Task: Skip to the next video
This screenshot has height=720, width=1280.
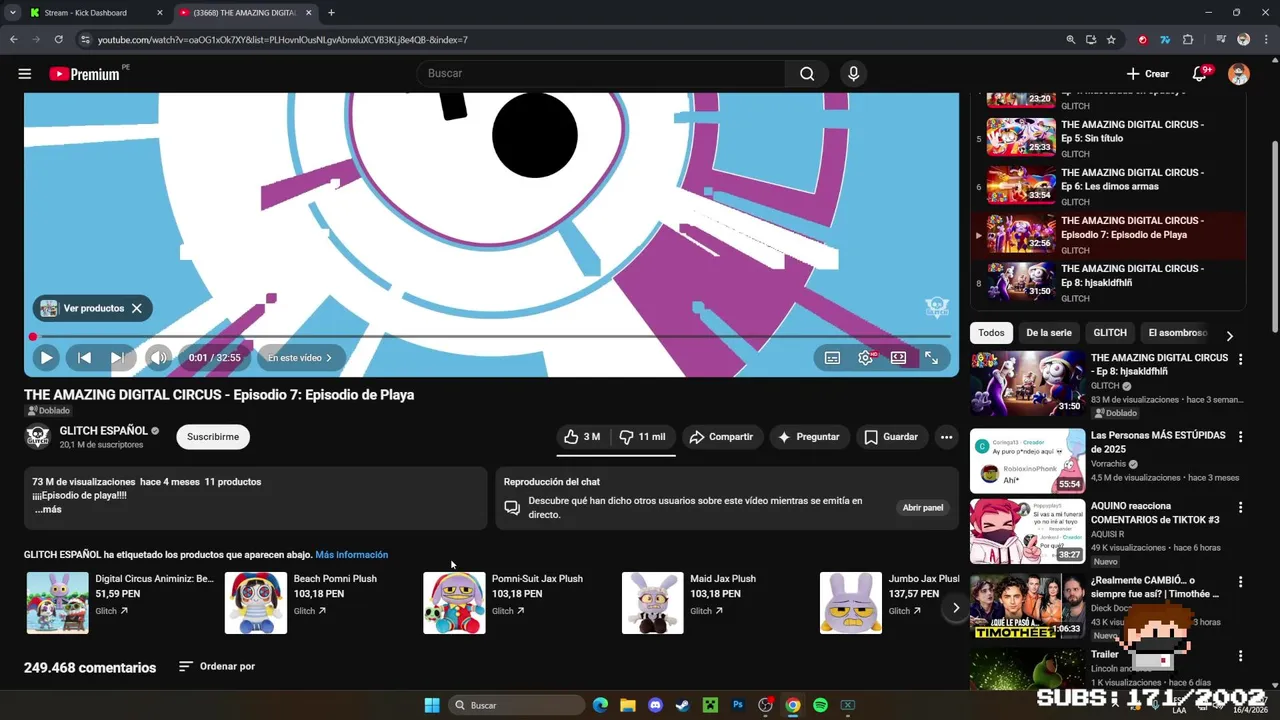Action: point(117,357)
